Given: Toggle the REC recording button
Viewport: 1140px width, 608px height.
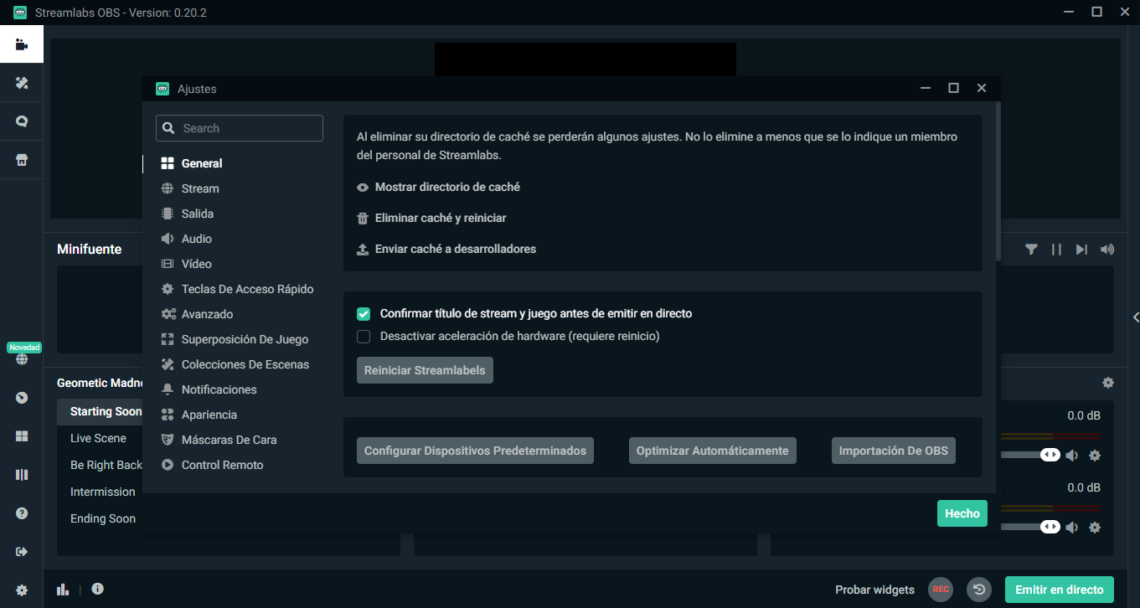Looking at the screenshot, I should 940,589.
